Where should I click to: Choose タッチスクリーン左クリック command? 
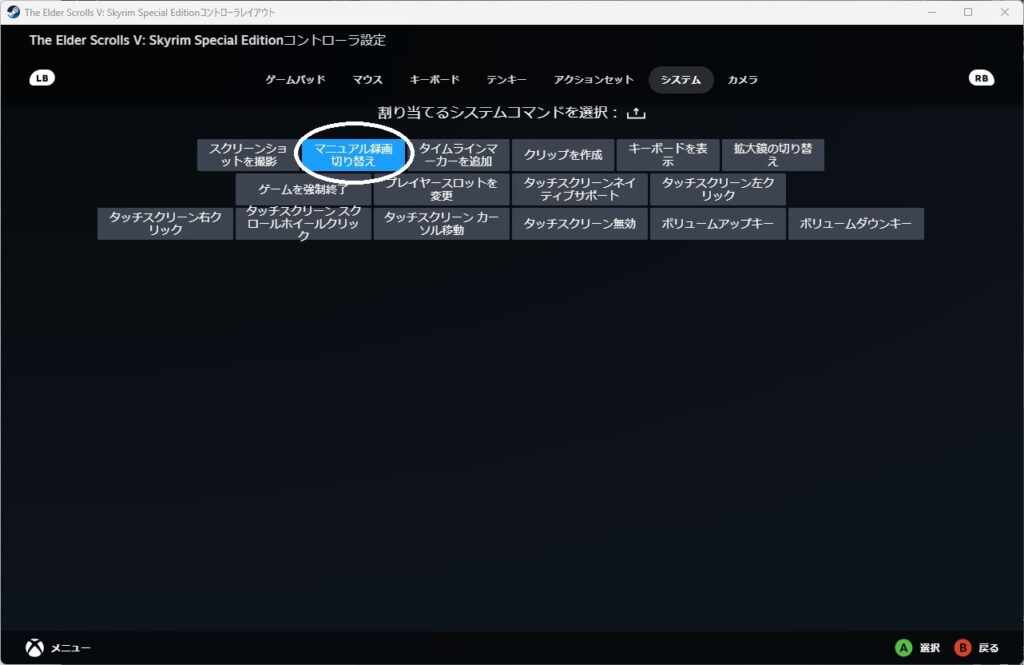point(718,189)
